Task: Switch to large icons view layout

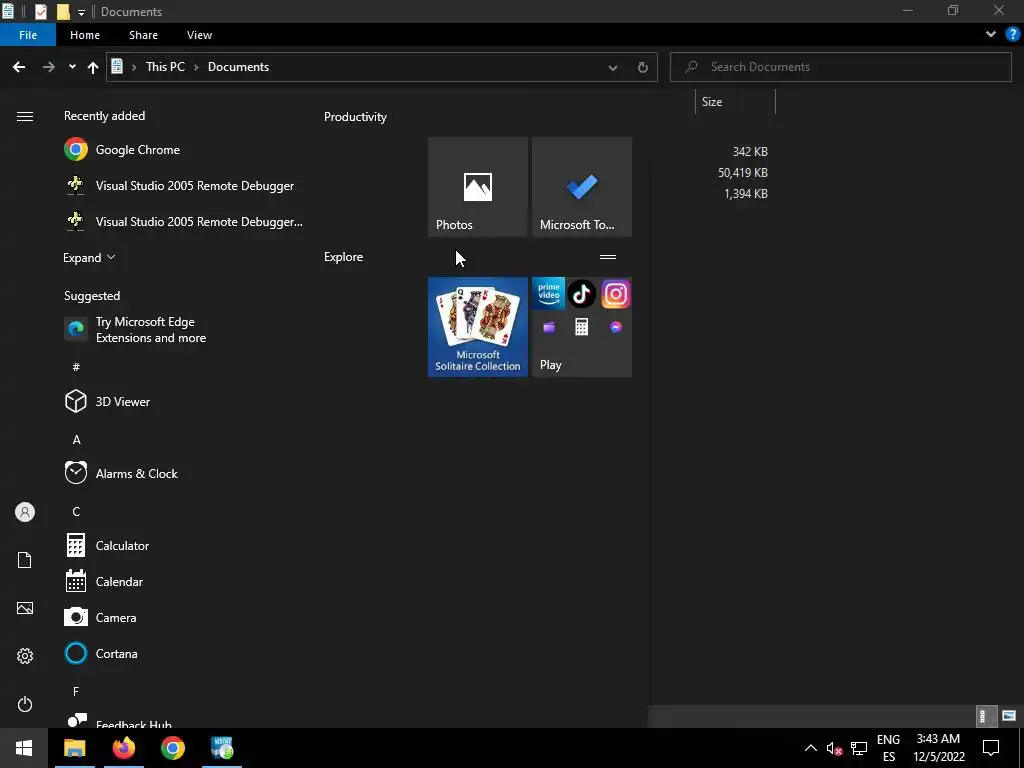Action: pos(1009,716)
